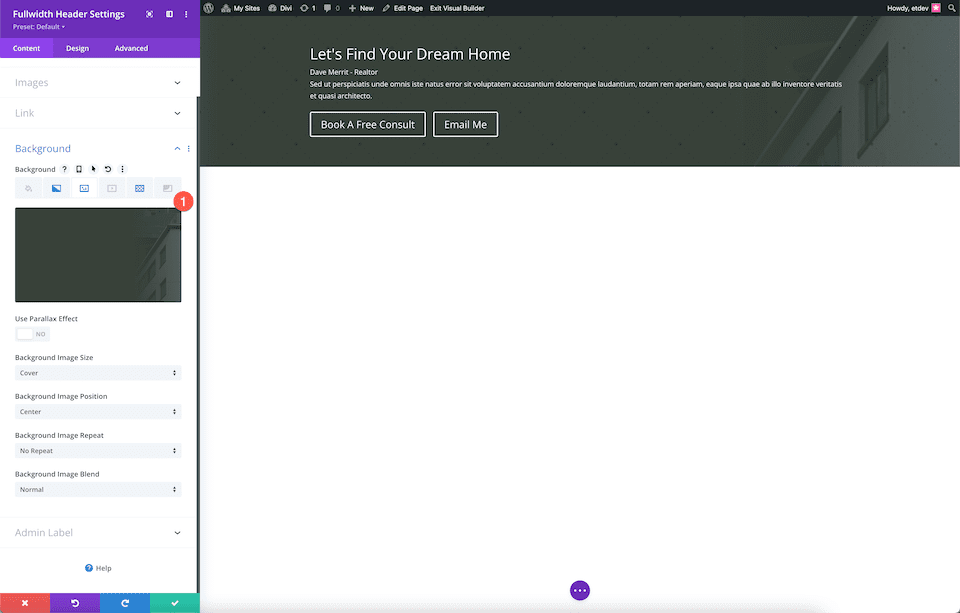Expand the Admin Label section
Viewport: 960px width, 613px height.
(x=98, y=533)
